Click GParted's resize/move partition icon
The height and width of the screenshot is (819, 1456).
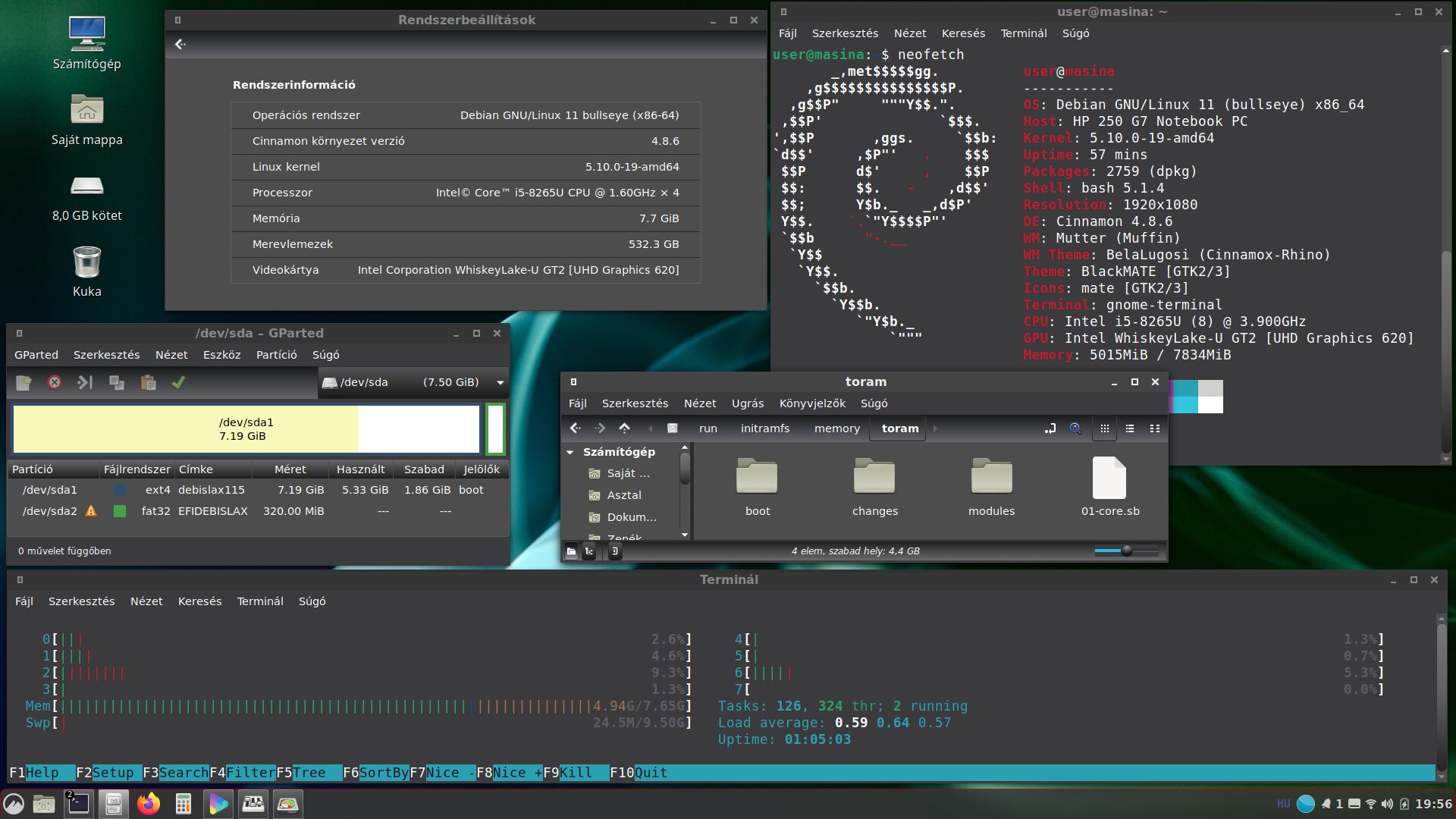pos(85,383)
